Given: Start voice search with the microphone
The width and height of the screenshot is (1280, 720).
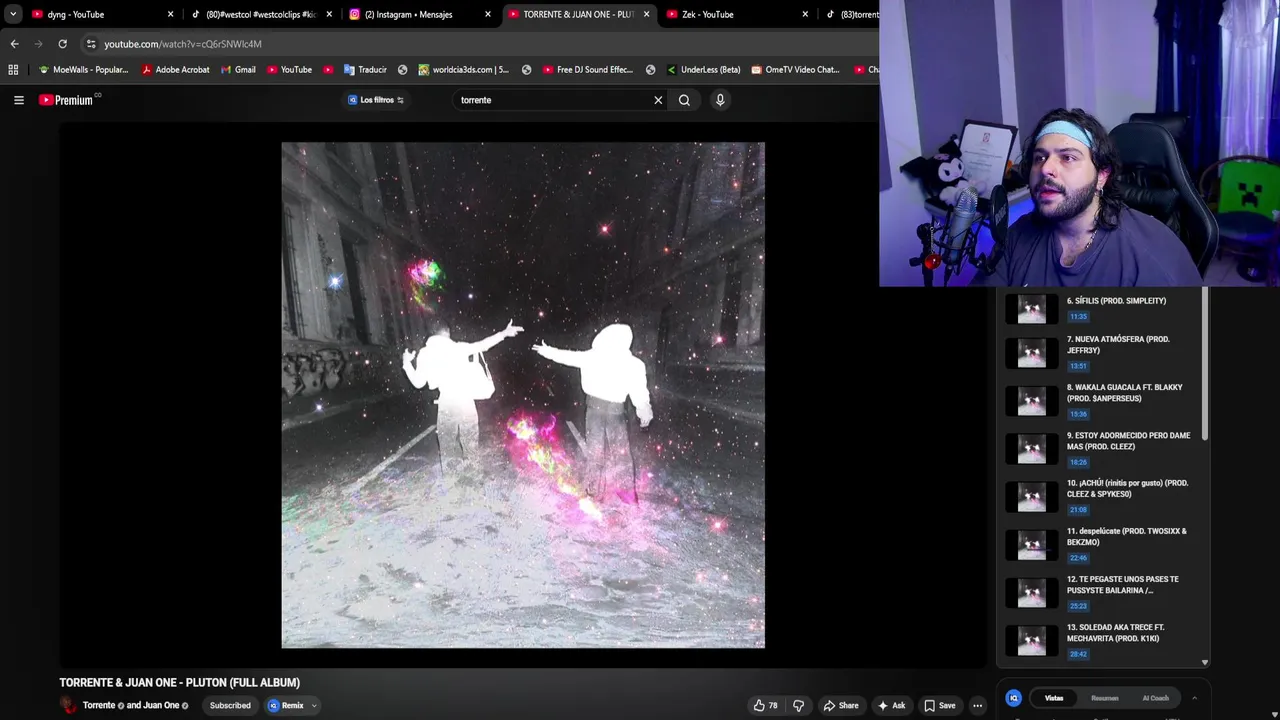Looking at the screenshot, I should [x=720, y=100].
